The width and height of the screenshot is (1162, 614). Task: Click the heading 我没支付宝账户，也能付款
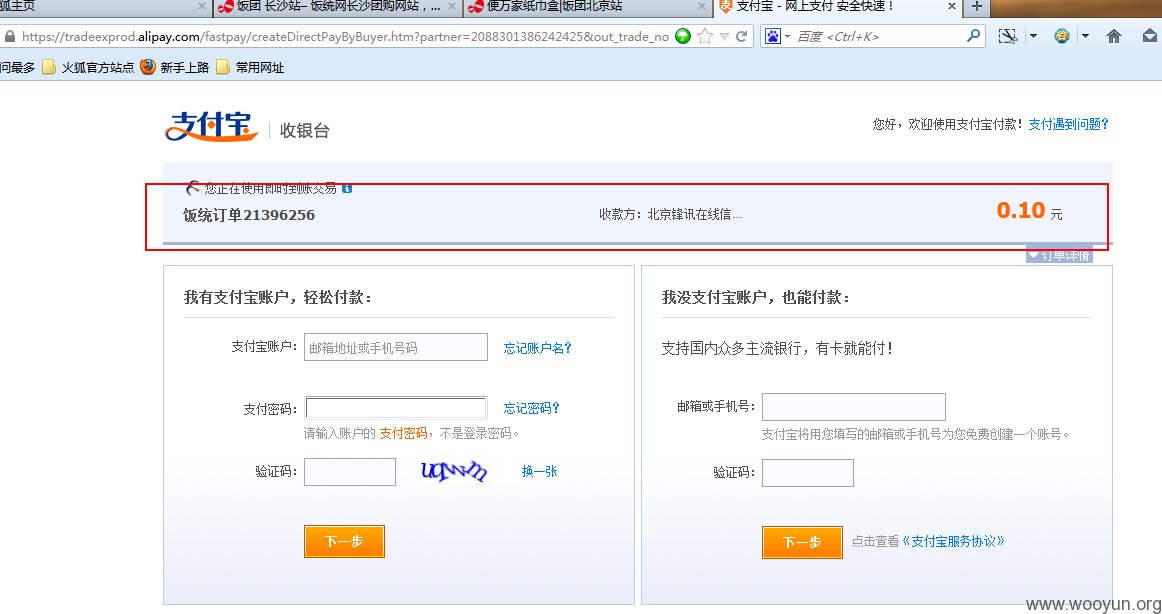tap(756, 297)
